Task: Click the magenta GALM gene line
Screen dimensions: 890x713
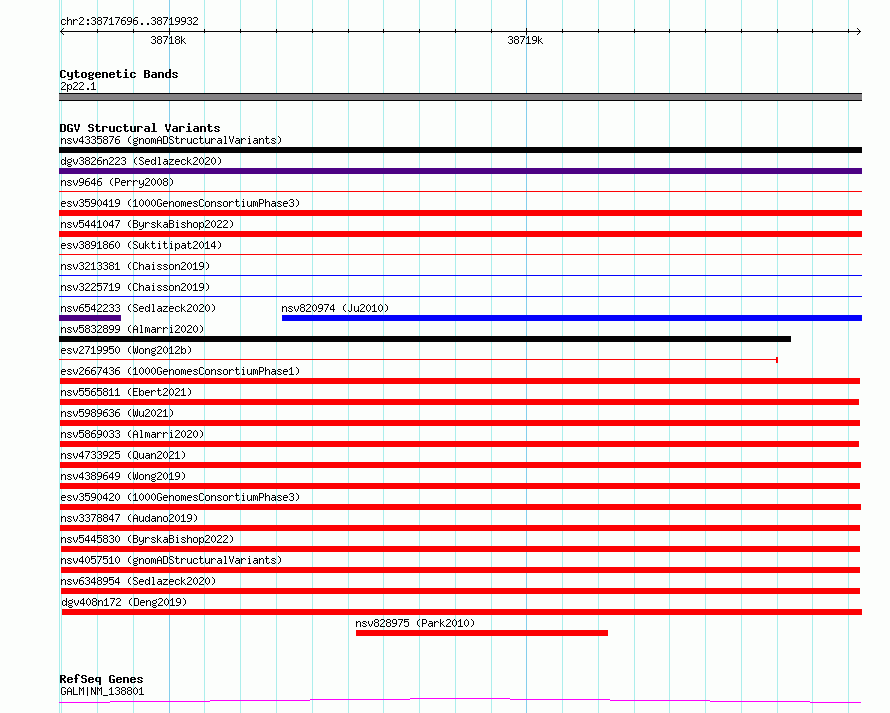Action: (x=460, y=701)
